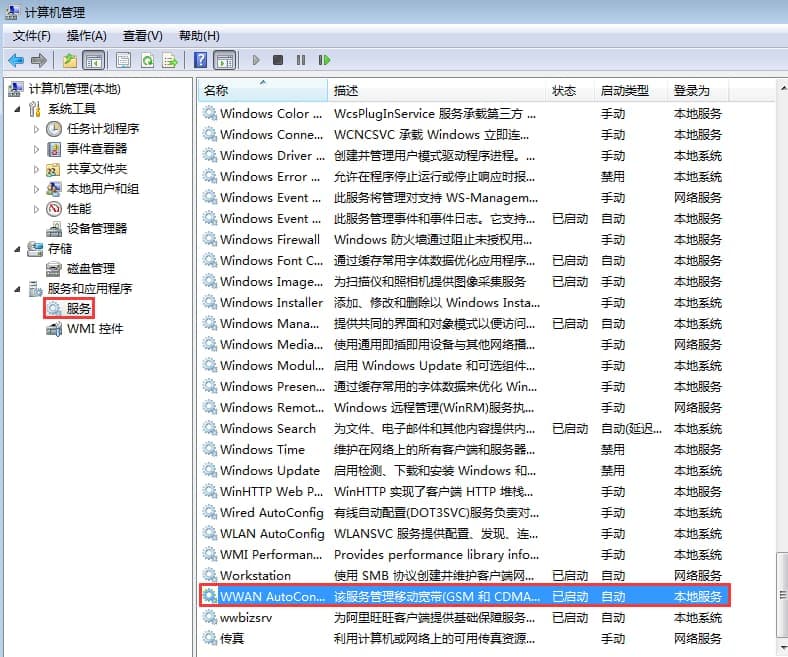Select the Windows Update service row
The image size is (788, 657).
coord(464,471)
